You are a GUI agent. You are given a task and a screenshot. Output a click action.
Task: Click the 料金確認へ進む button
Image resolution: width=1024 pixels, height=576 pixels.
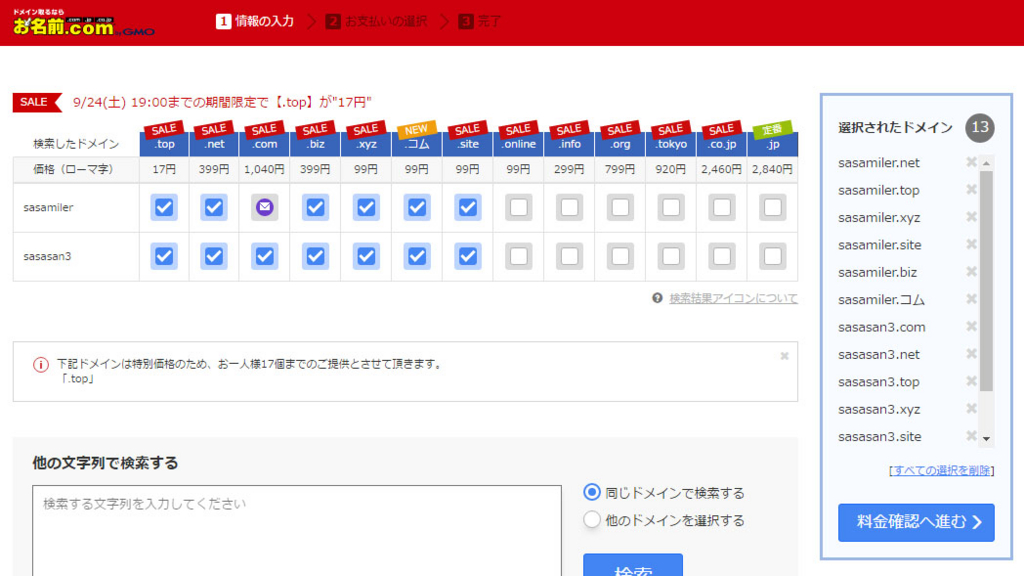pos(915,522)
